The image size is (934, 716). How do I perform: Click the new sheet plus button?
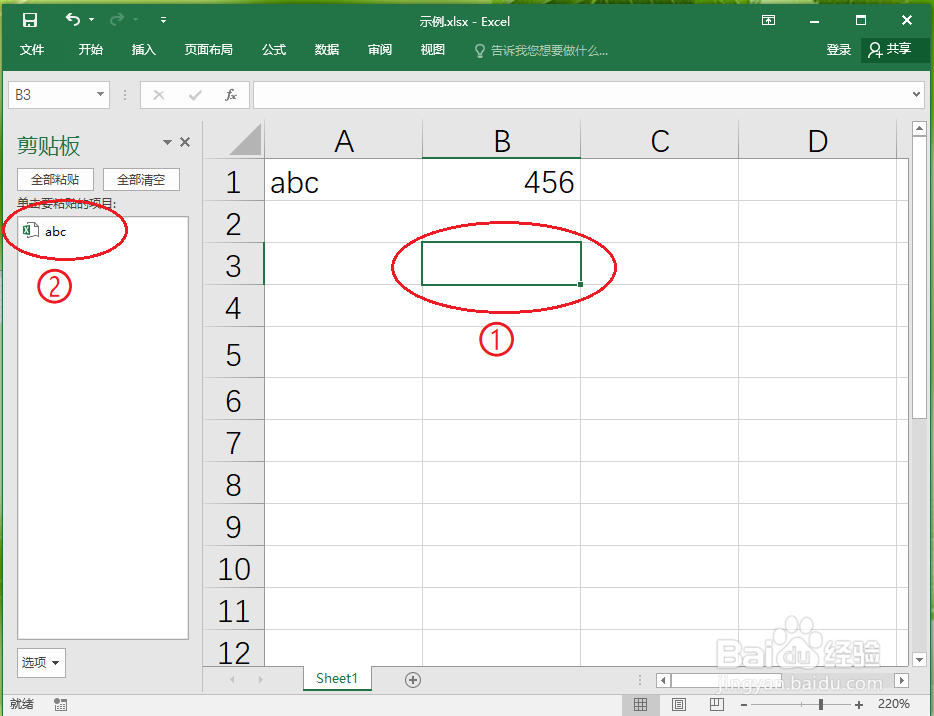pyautogui.click(x=412, y=679)
